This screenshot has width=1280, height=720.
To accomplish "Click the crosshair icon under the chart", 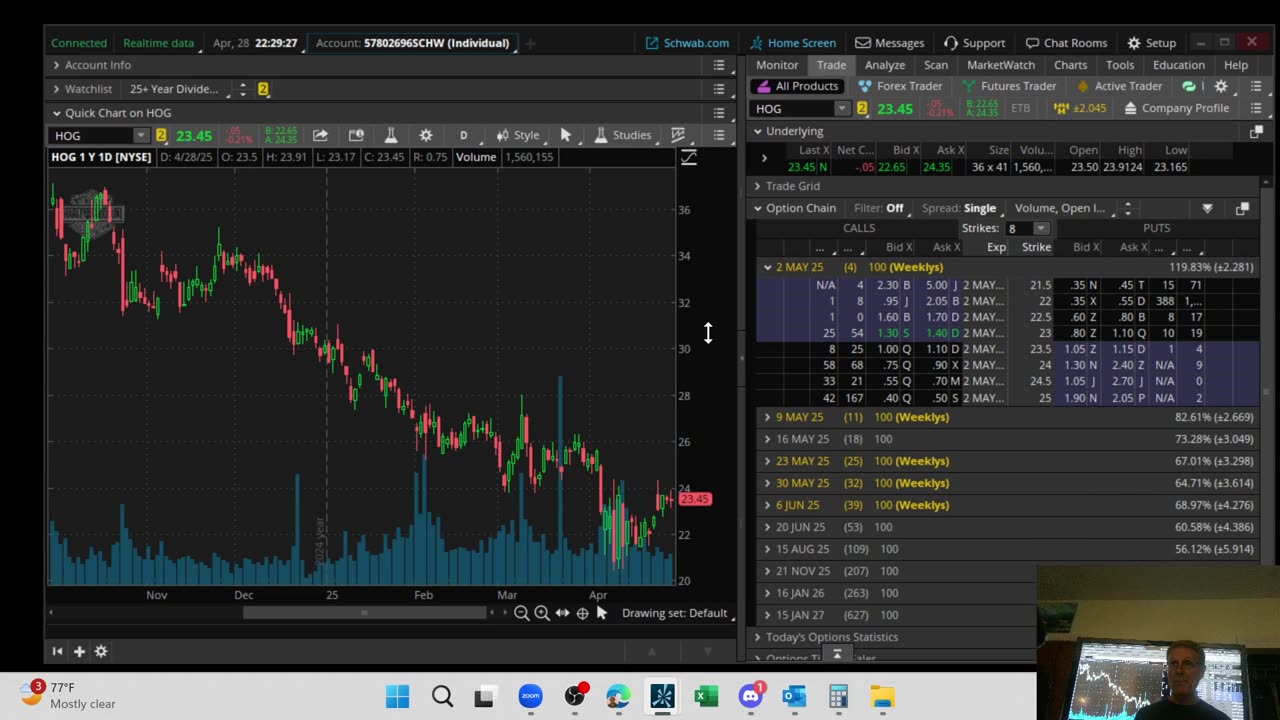I will click(582, 613).
